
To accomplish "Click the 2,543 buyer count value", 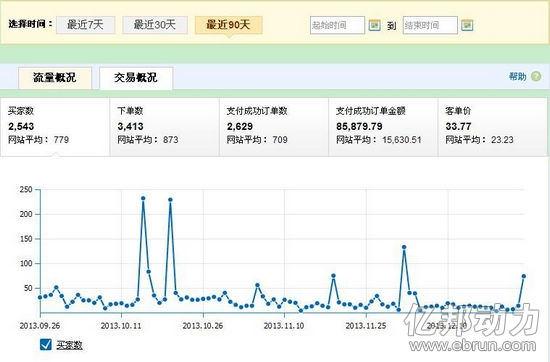I will 21,126.
